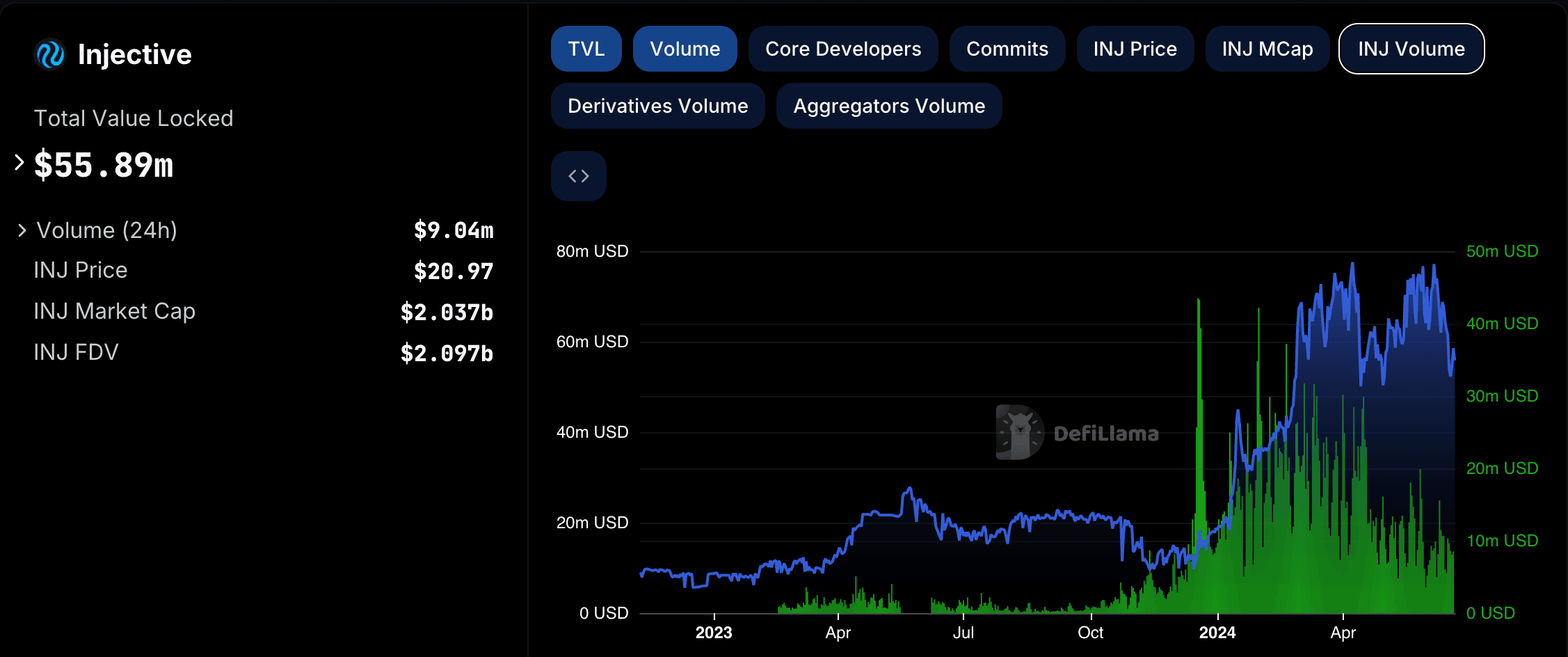Click the INJ FDV label
The image size is (1568, 657).
(x=77, y=352)
